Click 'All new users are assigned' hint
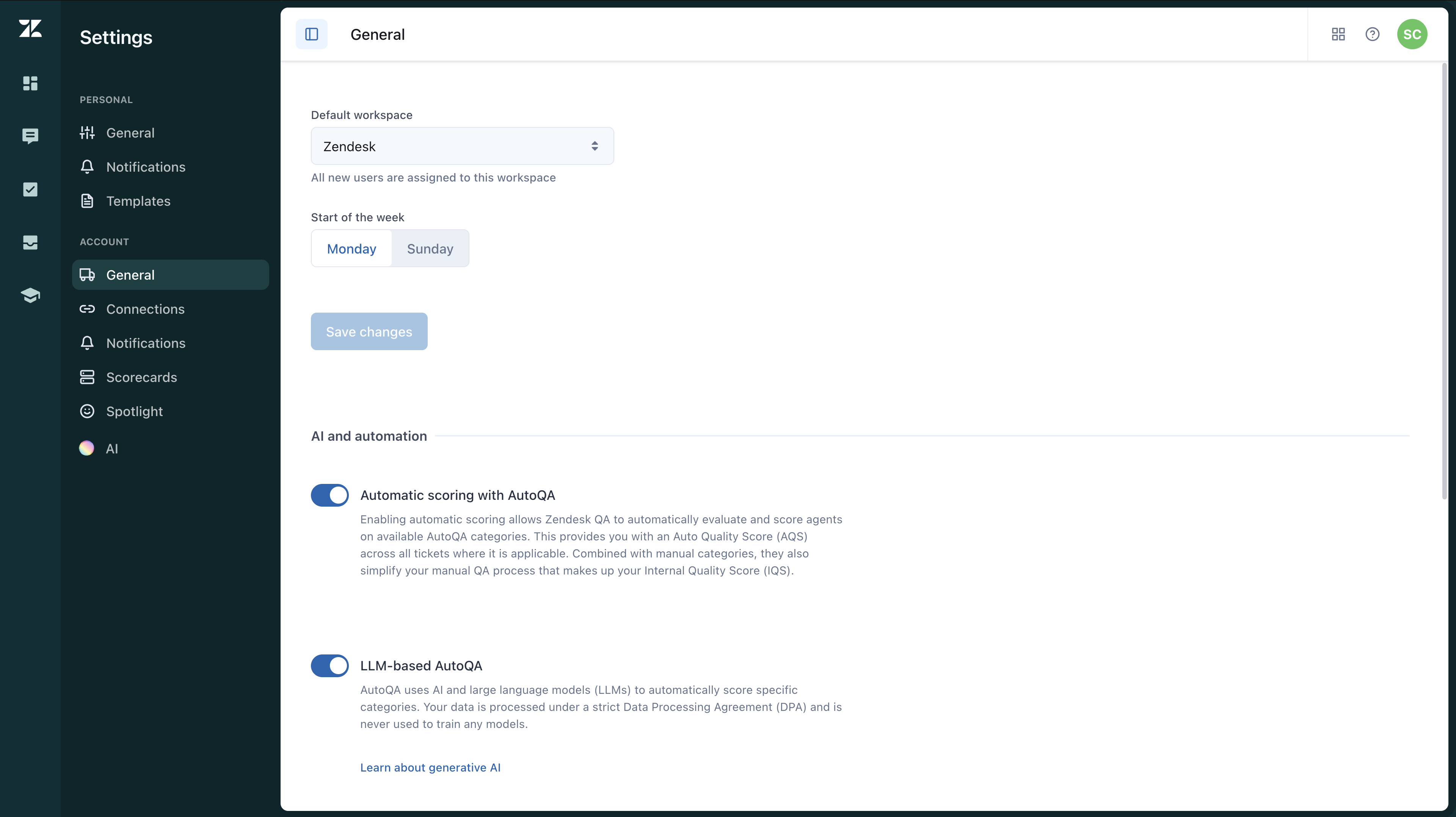The width and height of the screenshot is (1456, 817). (x=433, y=177)
